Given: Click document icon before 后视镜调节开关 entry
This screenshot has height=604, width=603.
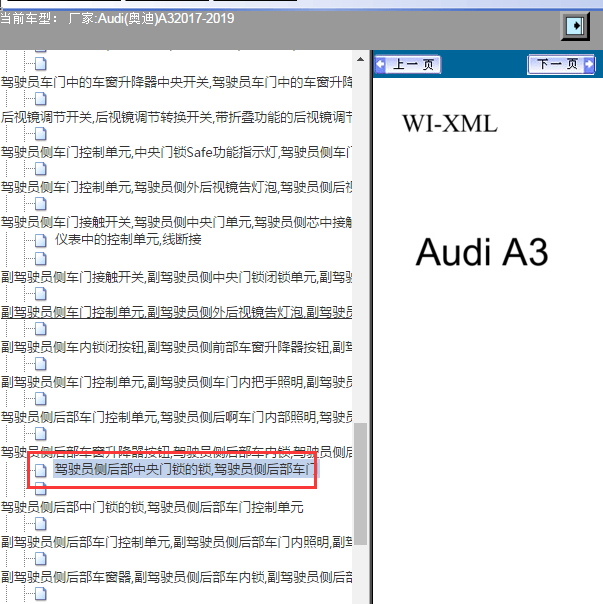Looking at the screenshot, I should 40,99.
